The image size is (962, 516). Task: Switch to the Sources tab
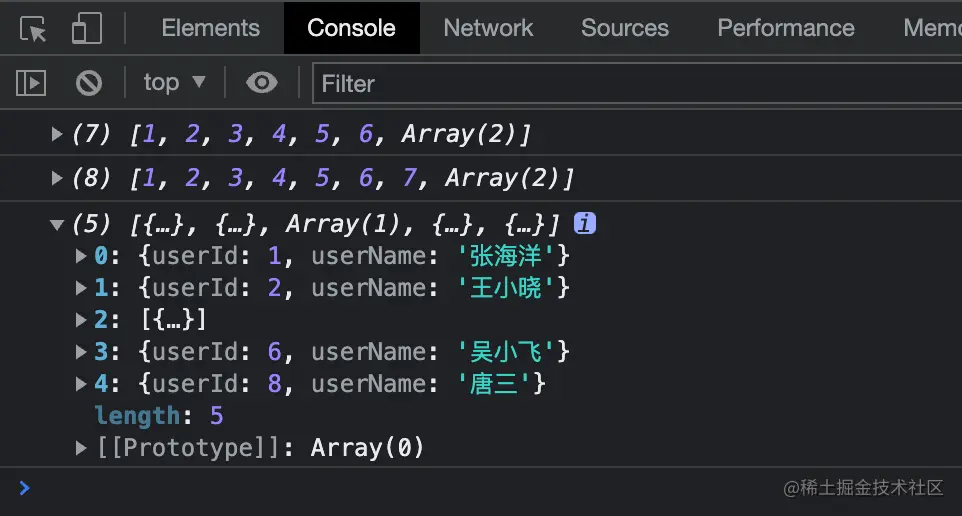625,29
